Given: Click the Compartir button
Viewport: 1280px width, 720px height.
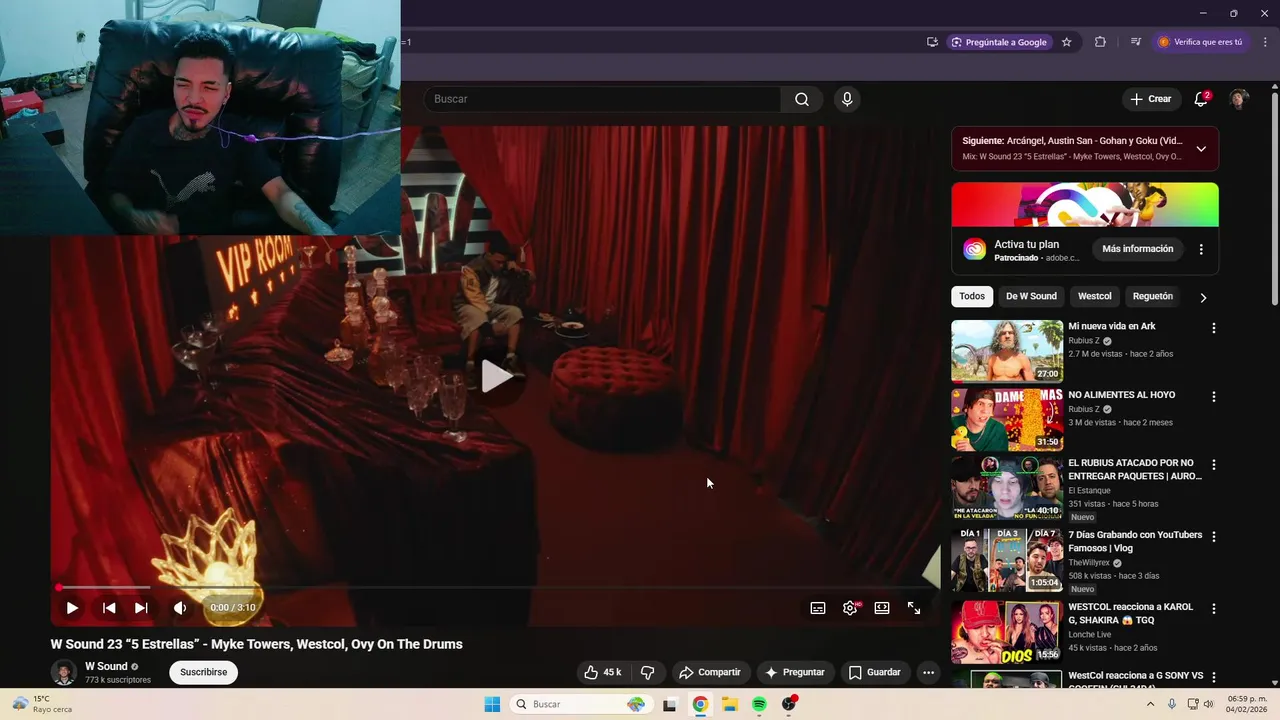Looking at the screenshot, I should point(709,672).
